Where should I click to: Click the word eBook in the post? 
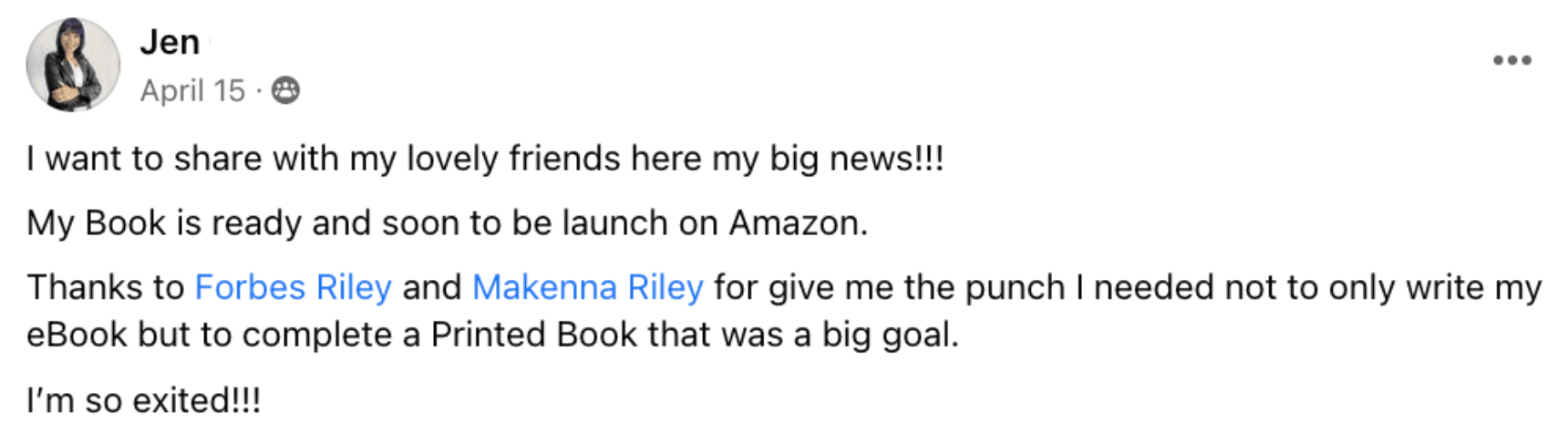(77, 335)
